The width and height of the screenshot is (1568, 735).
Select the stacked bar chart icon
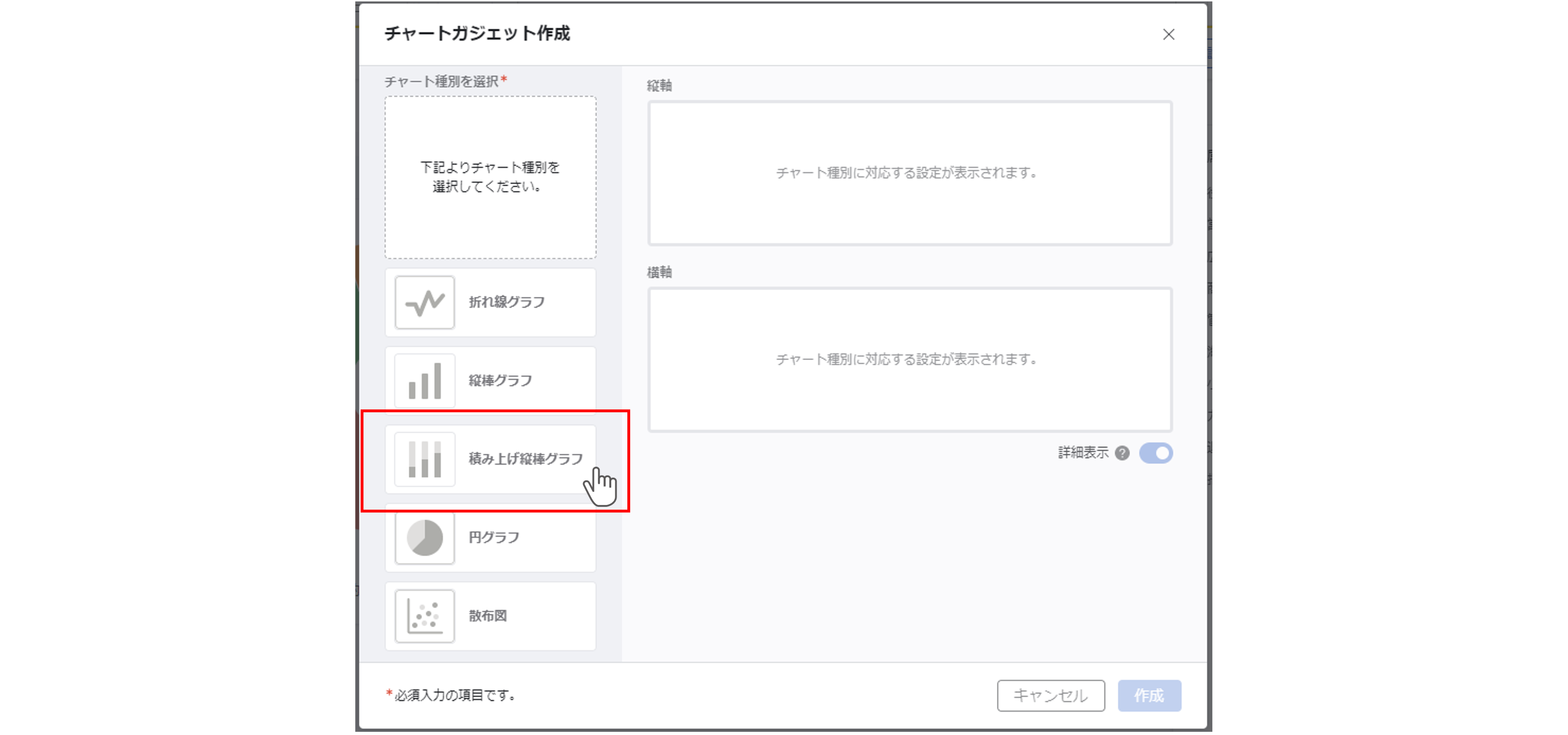pyautogui.click(x=424, y=459)
